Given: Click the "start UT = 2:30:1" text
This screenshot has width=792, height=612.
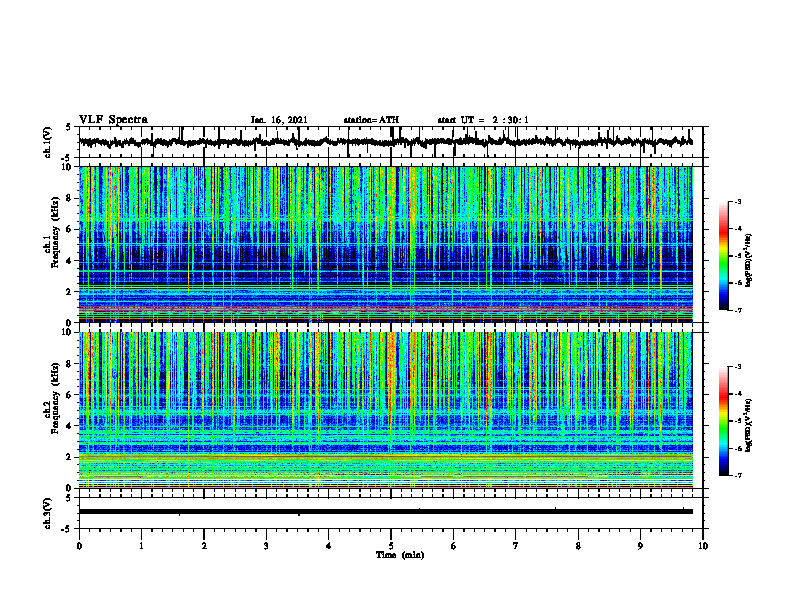Looking at the screenshot, I should tap(483, 120).
